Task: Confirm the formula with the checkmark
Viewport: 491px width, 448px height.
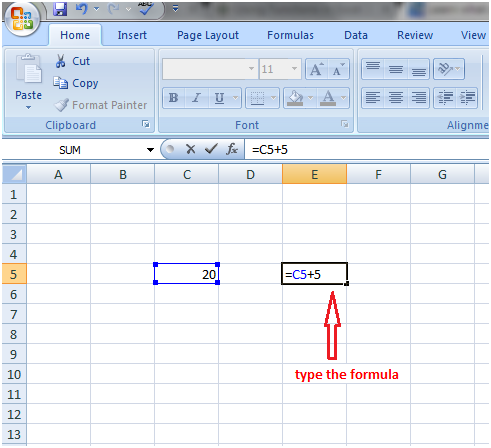Action: pos(211,149)
